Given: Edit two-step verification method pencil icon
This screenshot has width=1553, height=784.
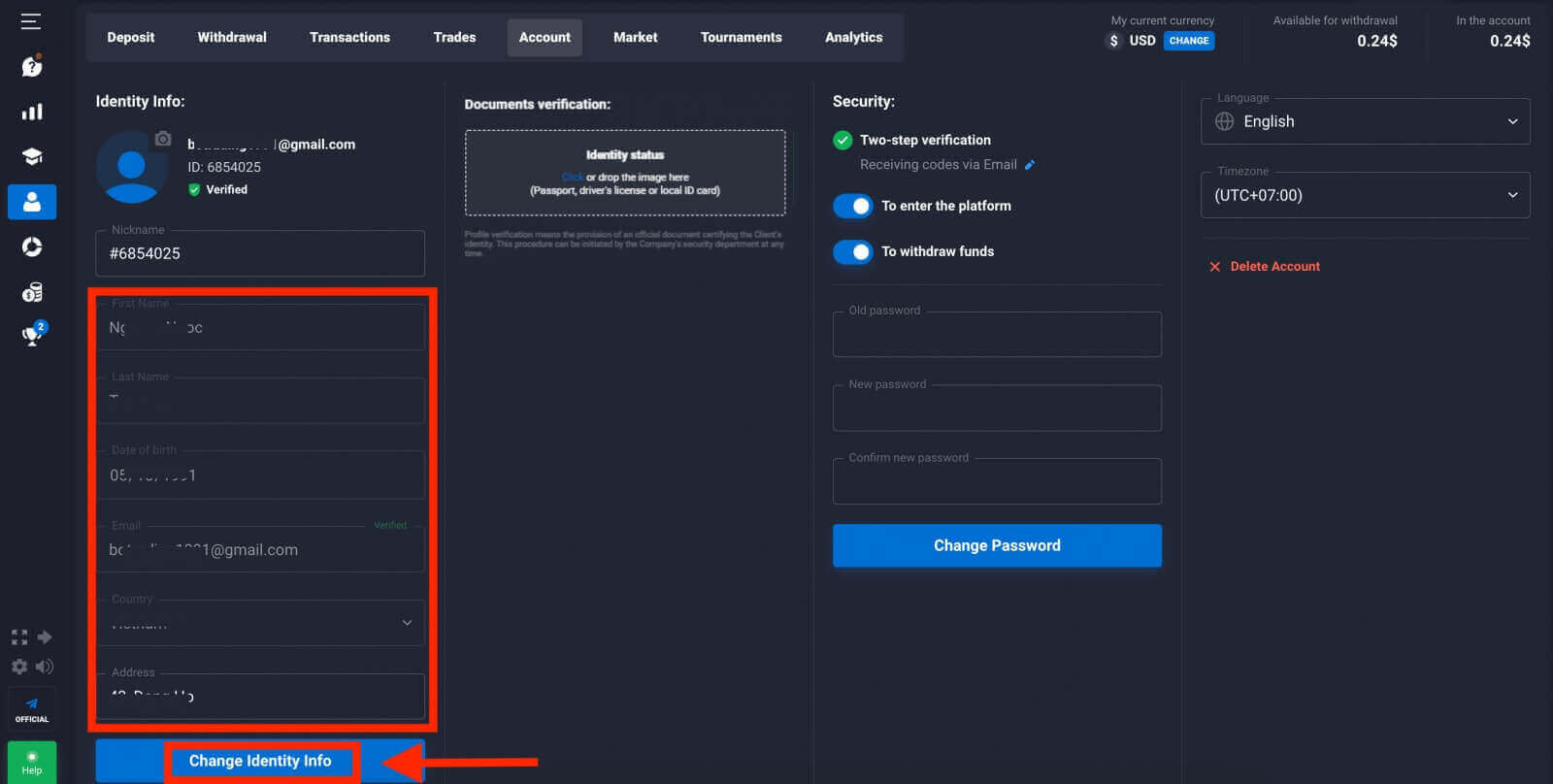Looking at the screenshot, I should [x=1030, y=165].
